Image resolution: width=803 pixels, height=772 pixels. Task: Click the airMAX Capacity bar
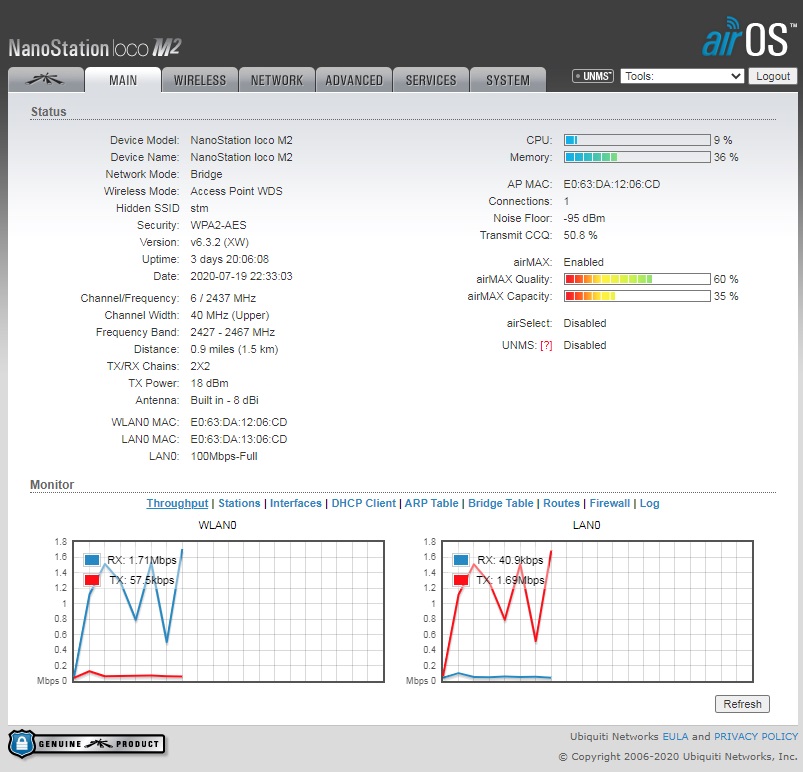click(x=637, y=296)
